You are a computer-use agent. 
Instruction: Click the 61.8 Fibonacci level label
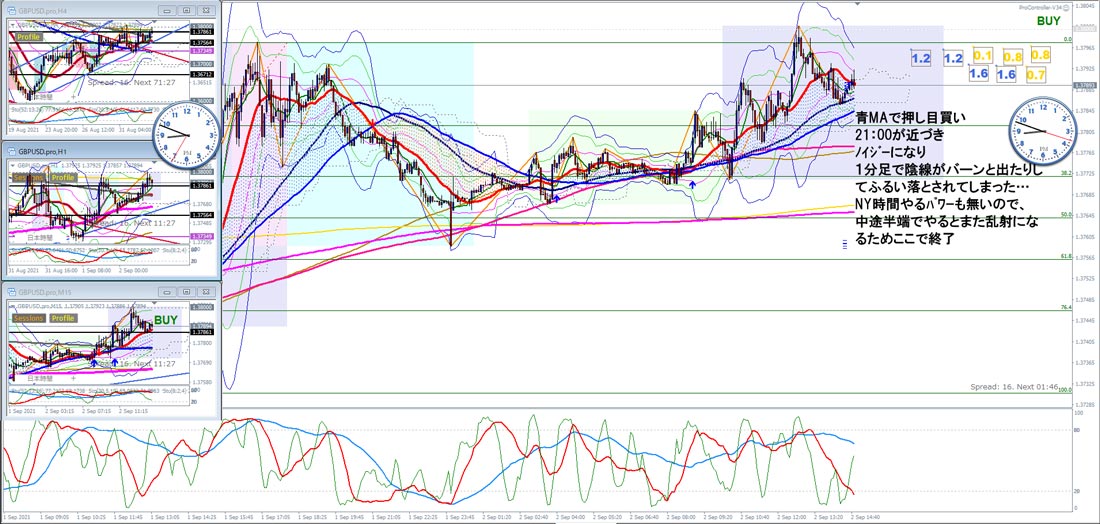point(1066,257)
